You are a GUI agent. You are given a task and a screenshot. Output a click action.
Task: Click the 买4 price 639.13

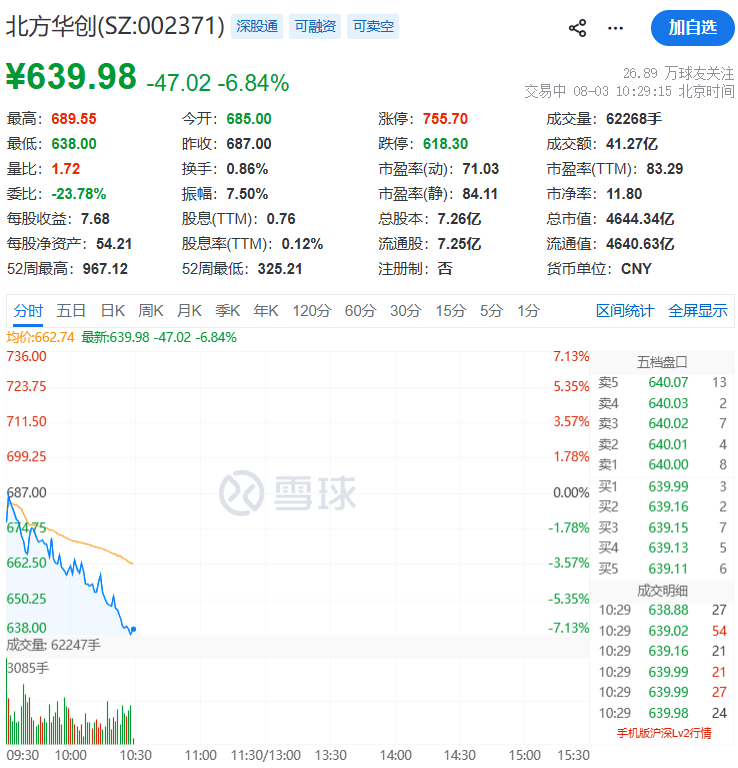pyautogui.click(x=668, y=548)
